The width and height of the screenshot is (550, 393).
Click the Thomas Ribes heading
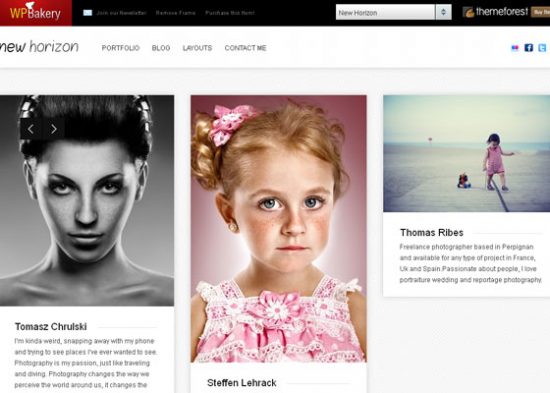pos(432,233)
